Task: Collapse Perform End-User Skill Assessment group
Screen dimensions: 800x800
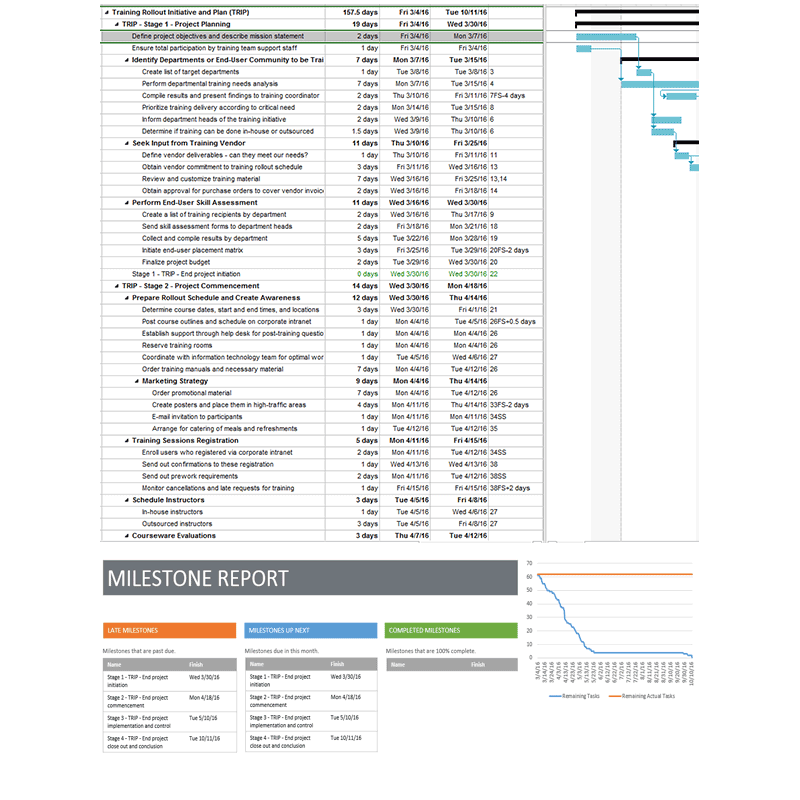Action: tap(127, 202)
